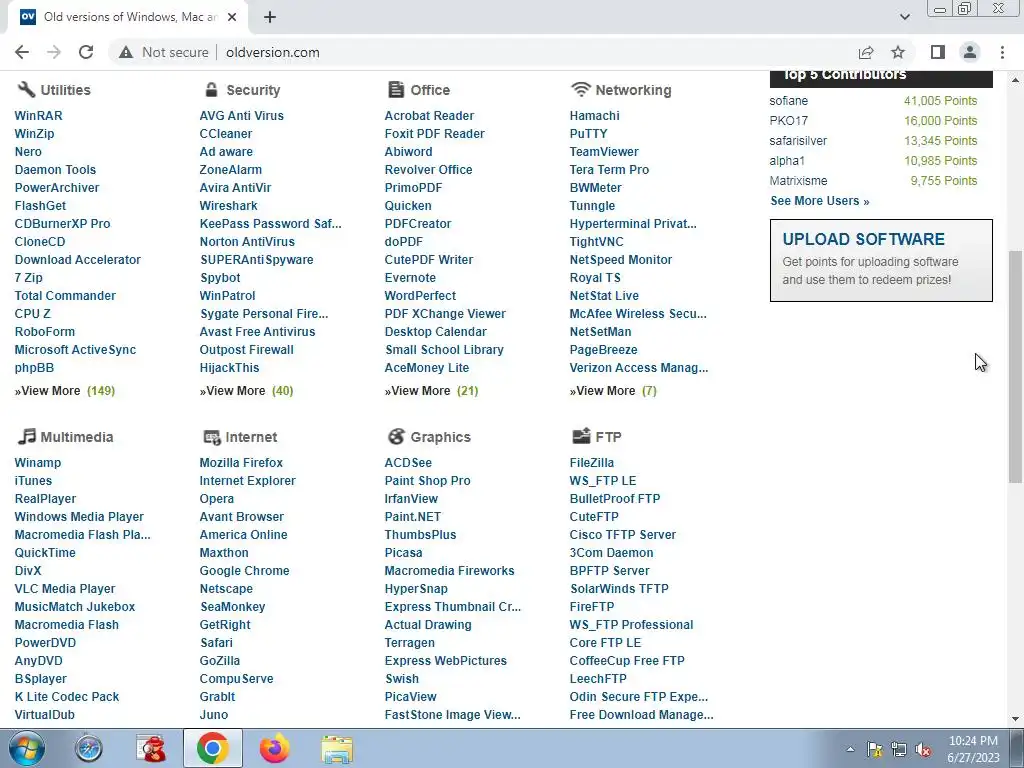This screenshot has height=768, width=1024.
Task: Go back with the browser back arrow
Action: tap(22, 52)
